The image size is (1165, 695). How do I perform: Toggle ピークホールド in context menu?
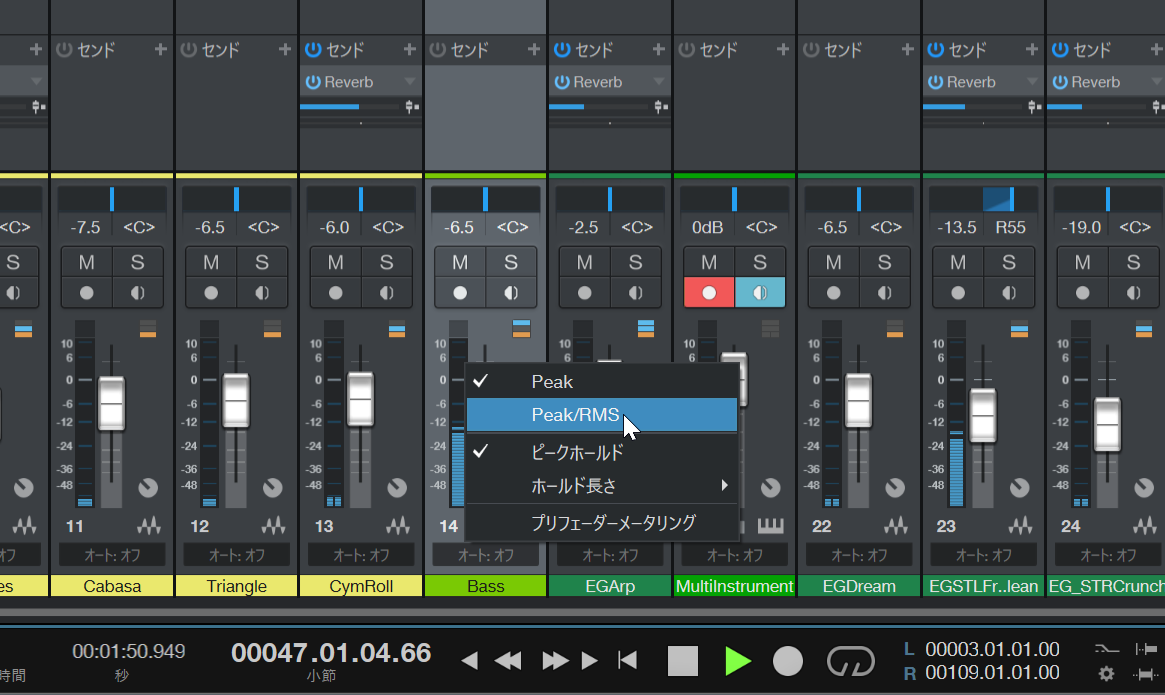point(602,452)
